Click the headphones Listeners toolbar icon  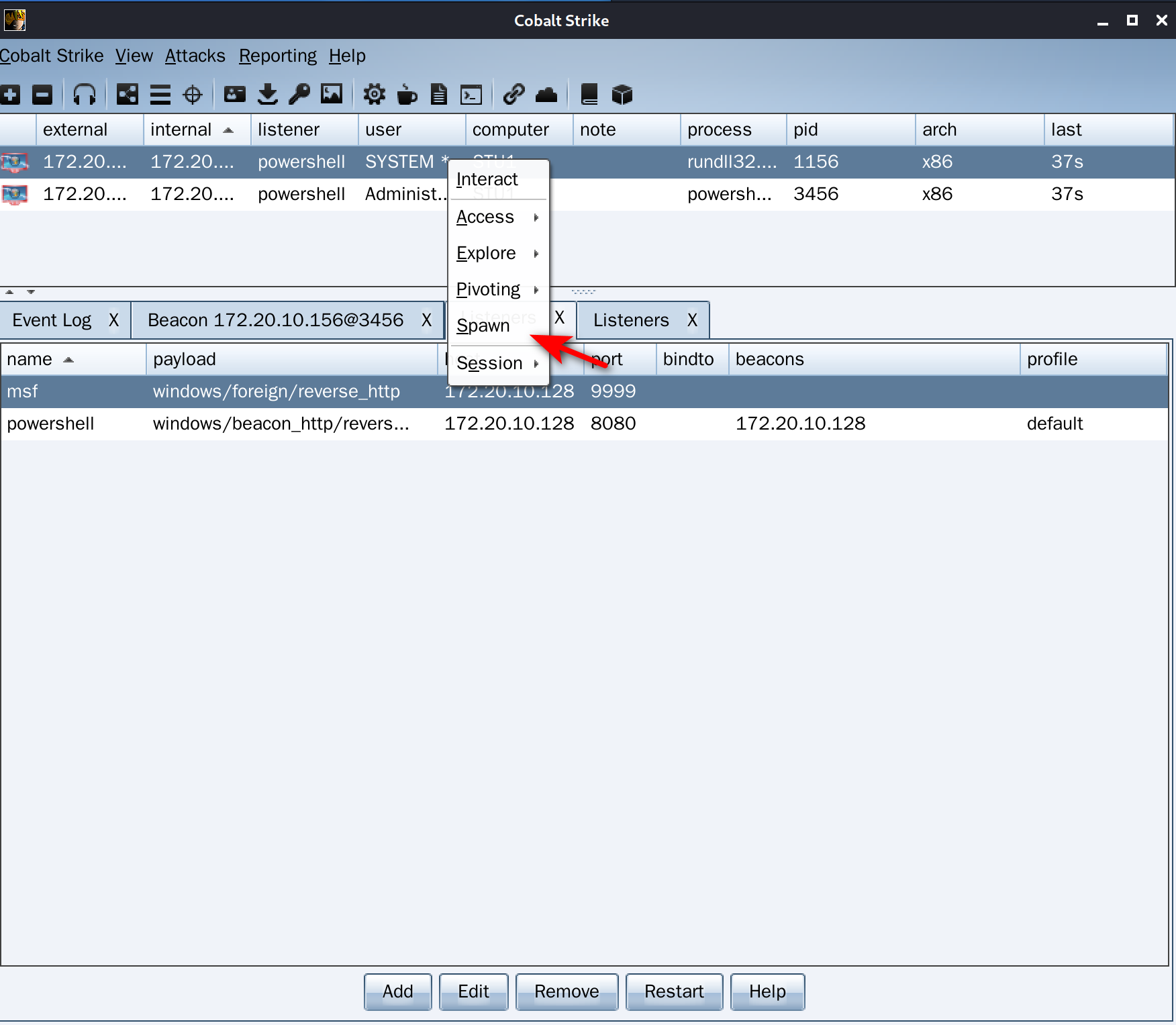pyautogui.click(x=85, y=95)
